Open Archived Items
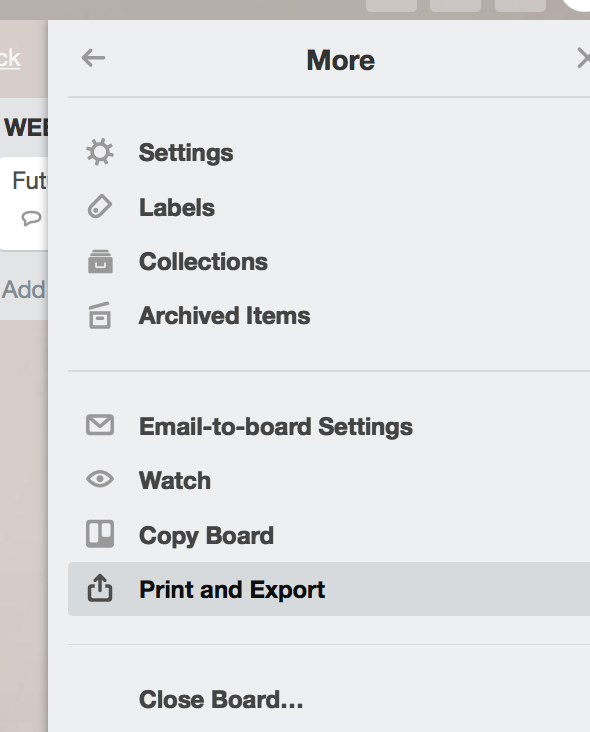The height and width of the screenshot is (732, 590). click(x=329, y=316)
